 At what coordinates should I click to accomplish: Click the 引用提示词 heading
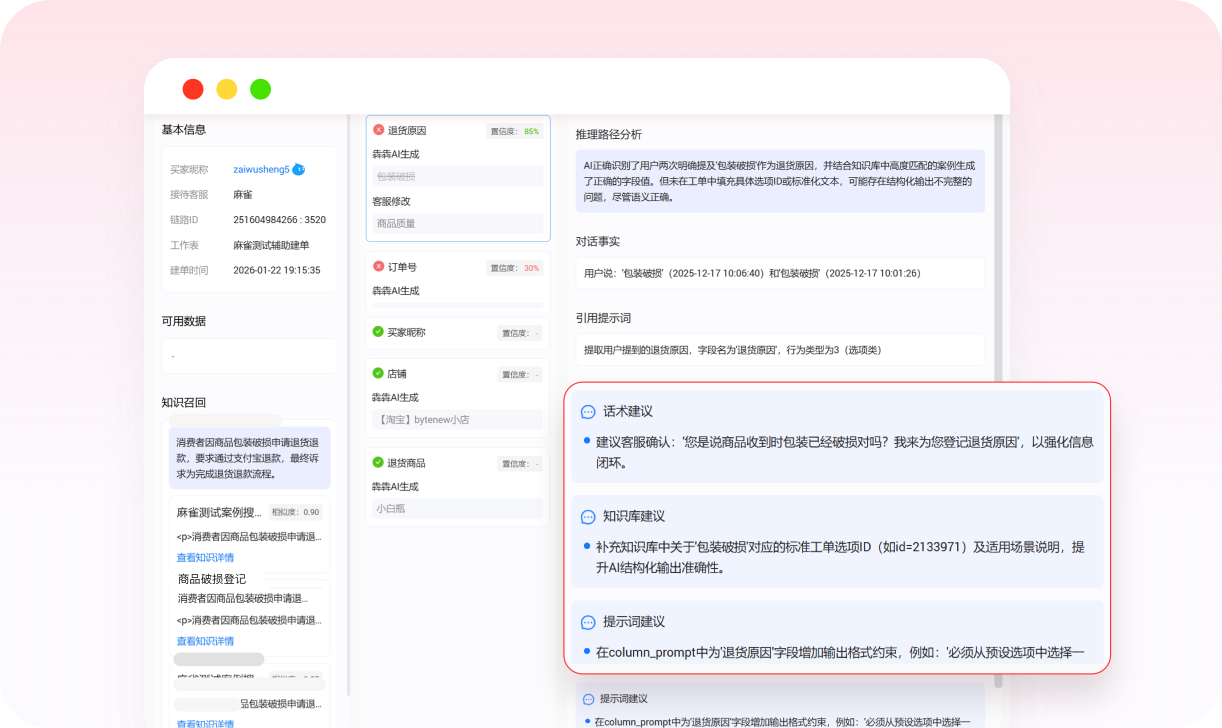(x=603, y=318)
